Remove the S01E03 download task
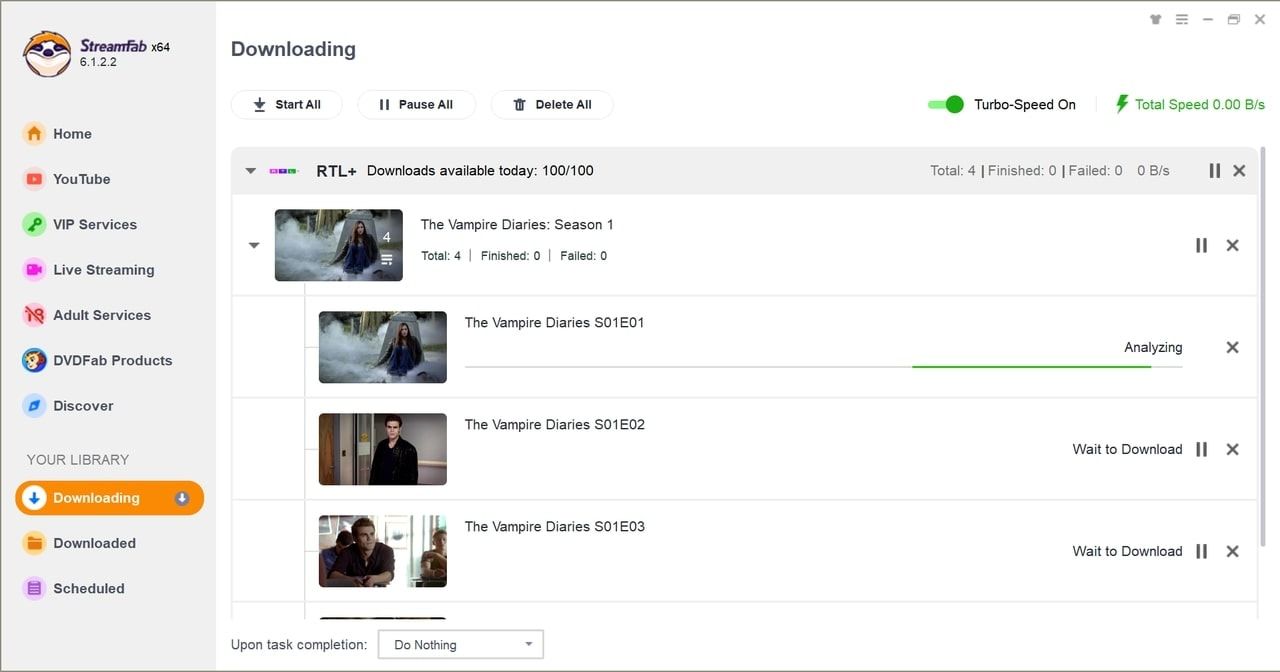The width and height of the screenshot is (1280, 672). [1232, 551]
